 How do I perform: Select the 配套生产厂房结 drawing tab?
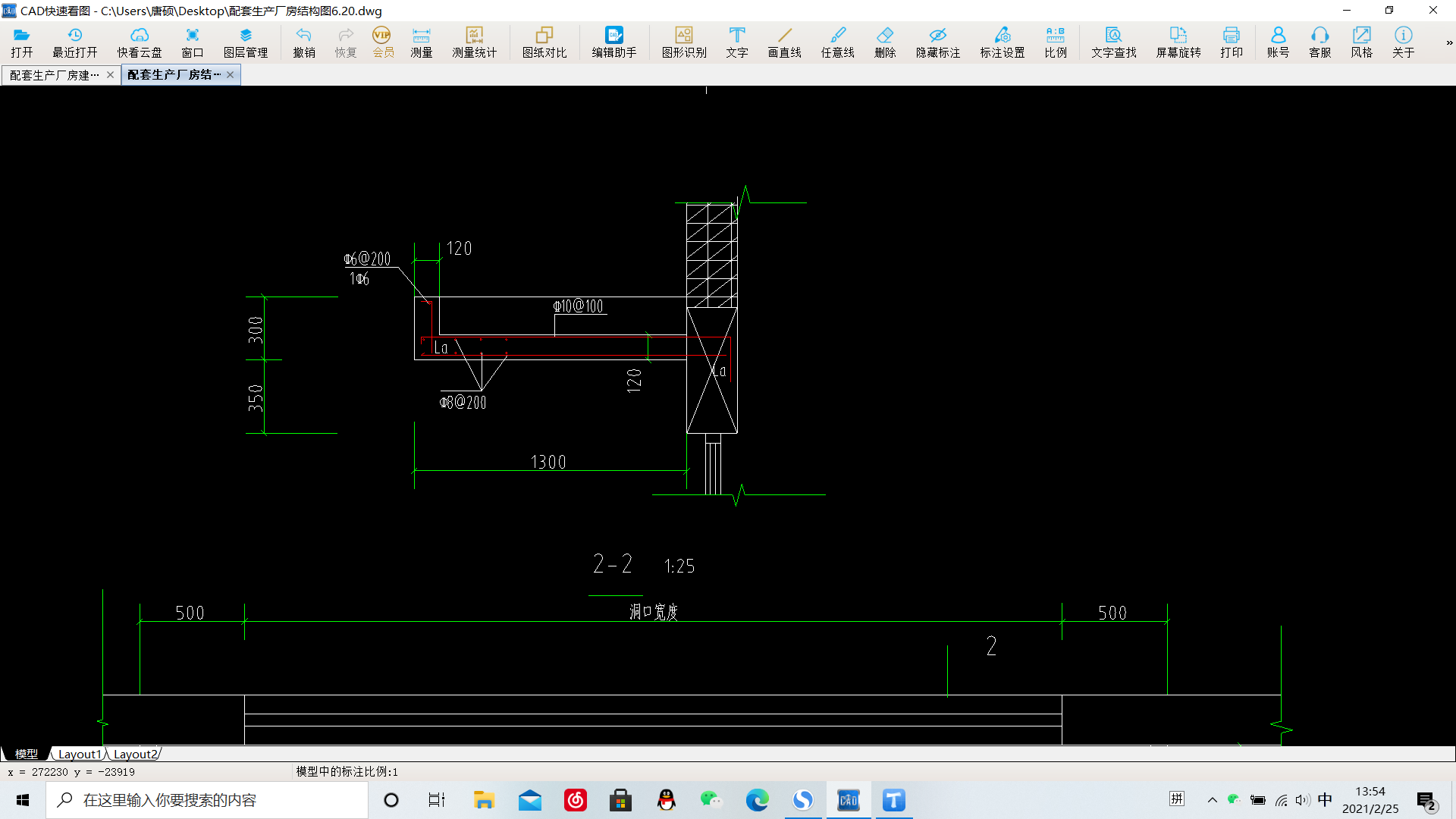click(x=174, y=75)
